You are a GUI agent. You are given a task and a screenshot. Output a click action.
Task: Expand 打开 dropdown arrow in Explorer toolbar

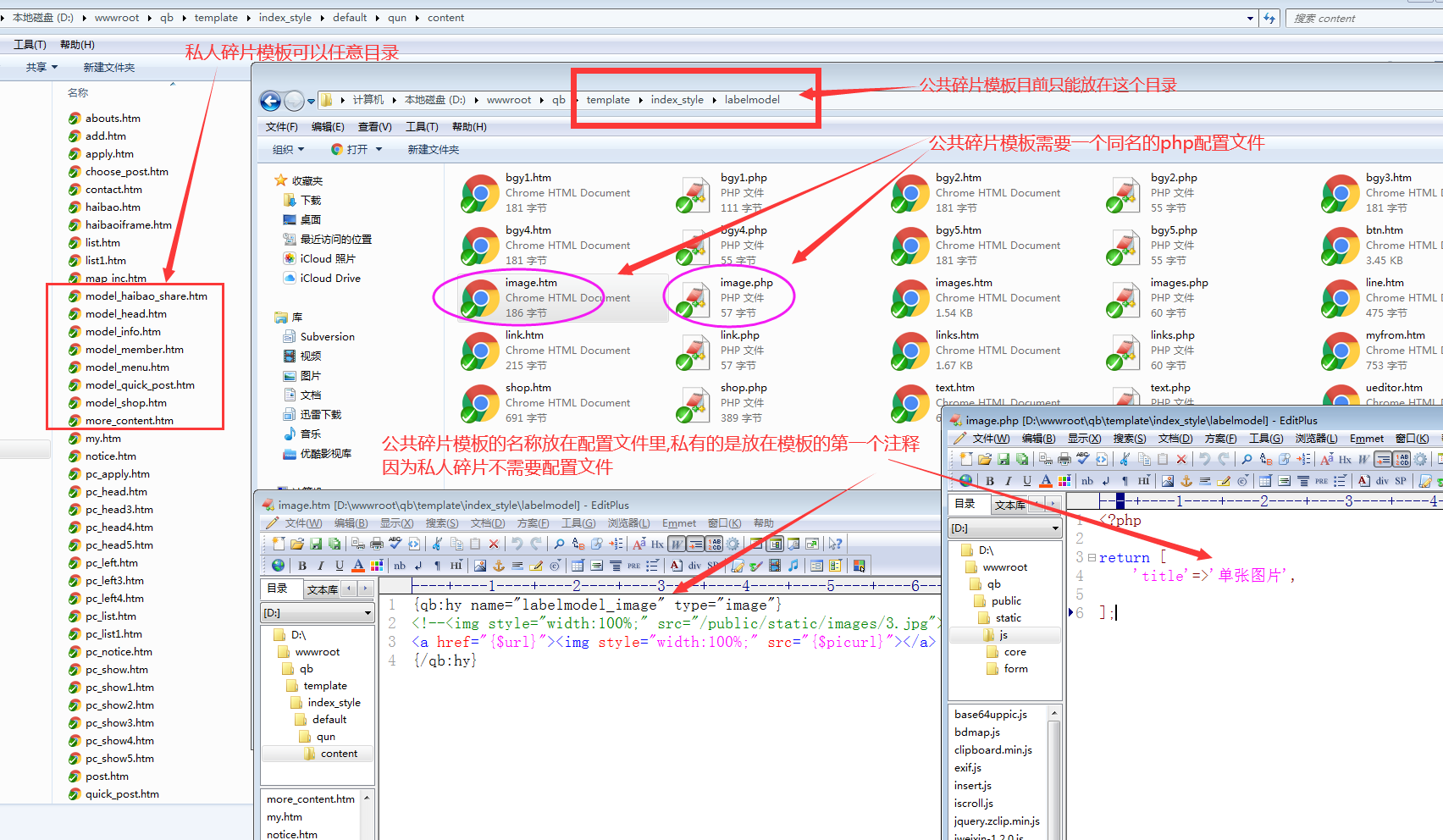click(x=379, y=149)
